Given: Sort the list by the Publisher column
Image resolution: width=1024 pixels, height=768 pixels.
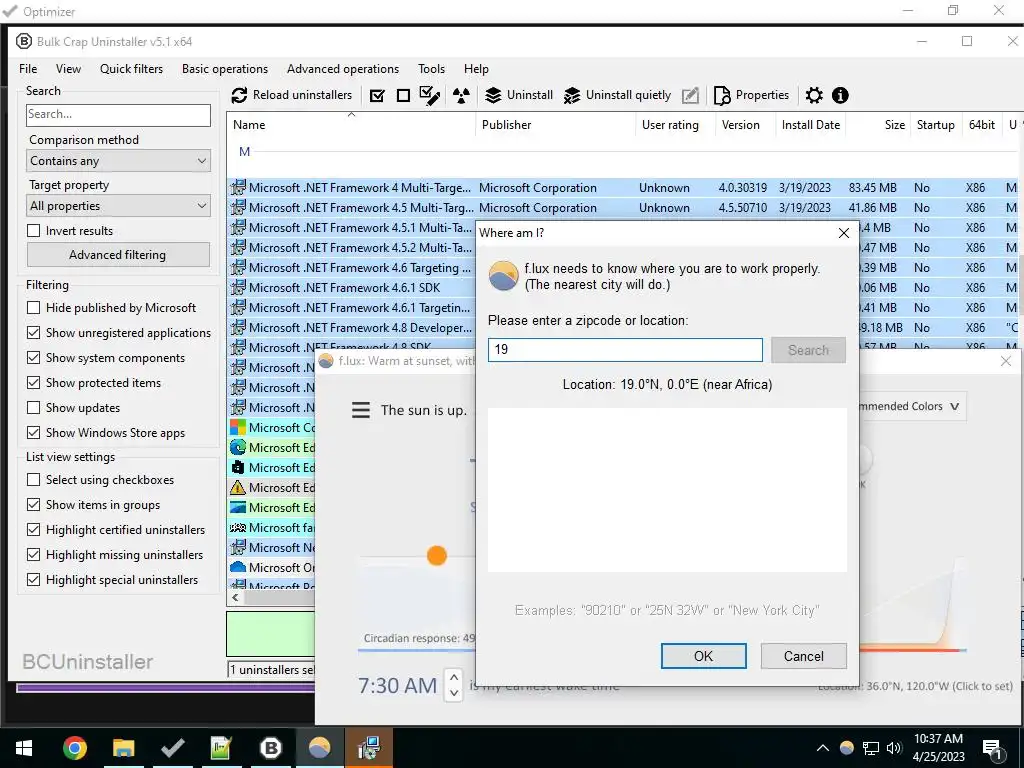Looking at the screenshot, I should click(x=555, y=125).
